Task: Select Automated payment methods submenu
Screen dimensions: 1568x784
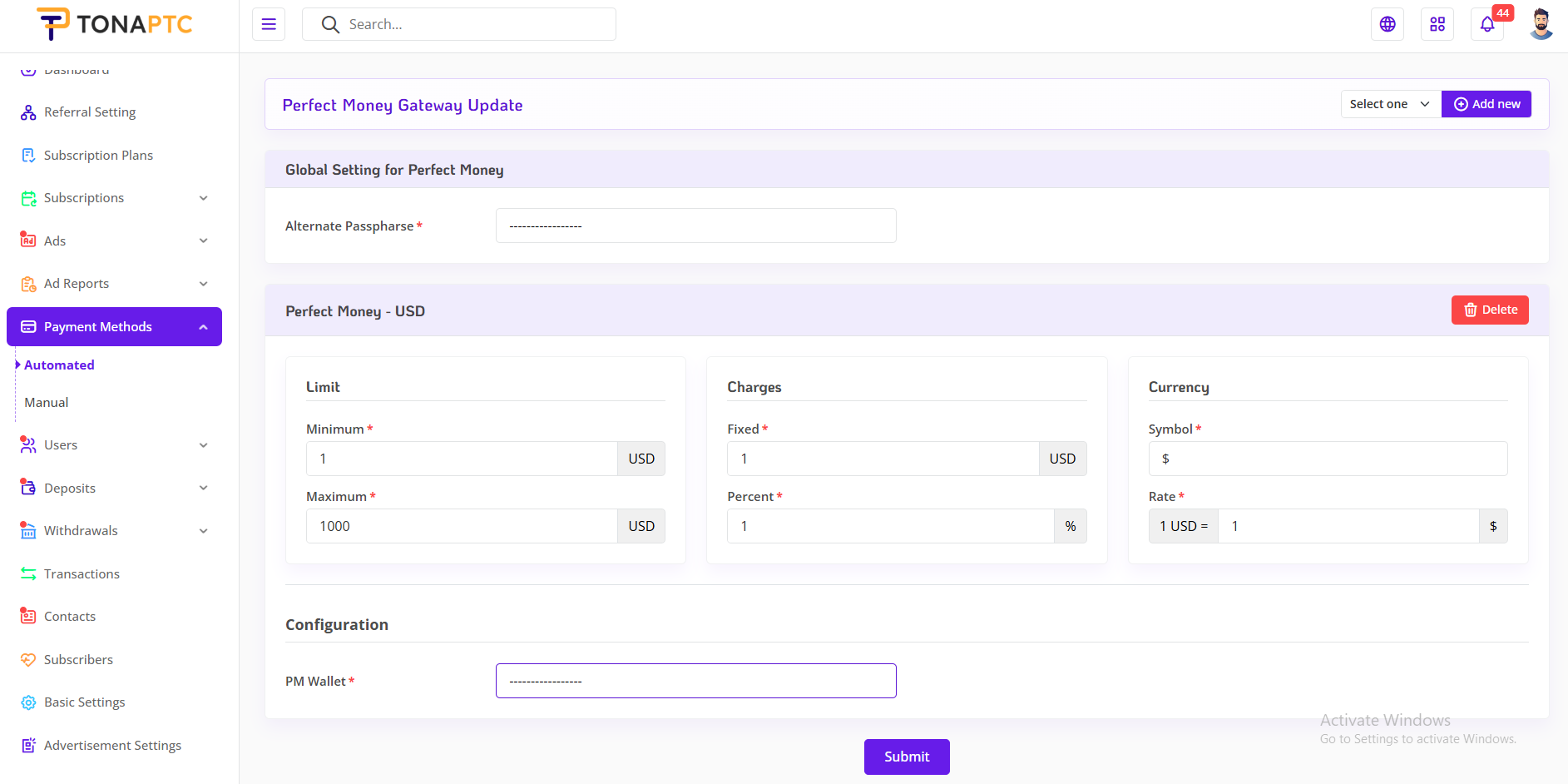Action: 59,365
